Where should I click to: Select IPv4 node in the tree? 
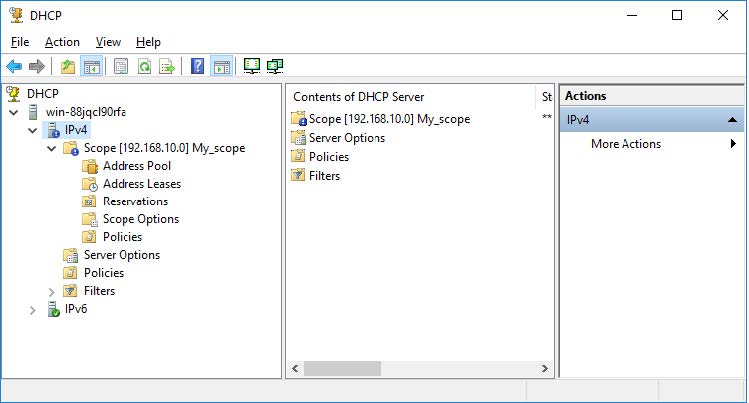(x=76, y=130)
